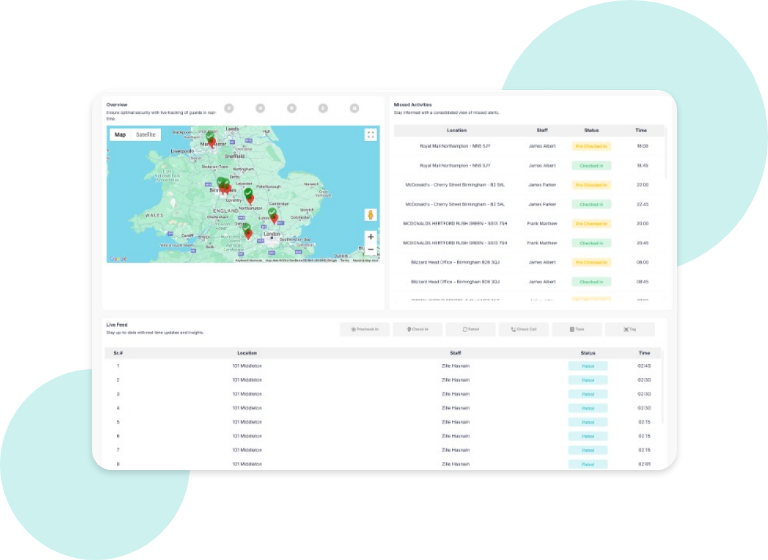768x560 pixels.
Task: Filter live feed by Patrol
Action: 470,329
